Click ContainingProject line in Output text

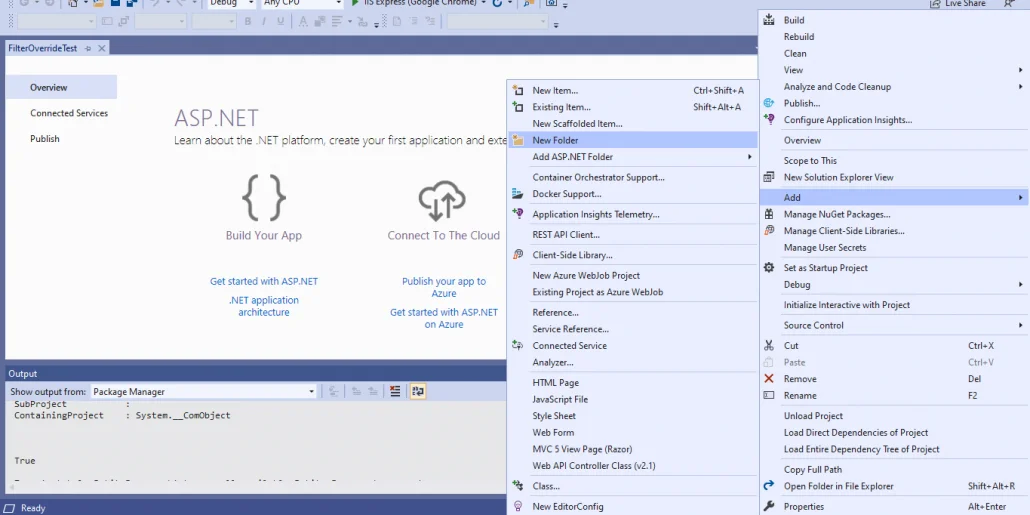click(x=122, y=416)
